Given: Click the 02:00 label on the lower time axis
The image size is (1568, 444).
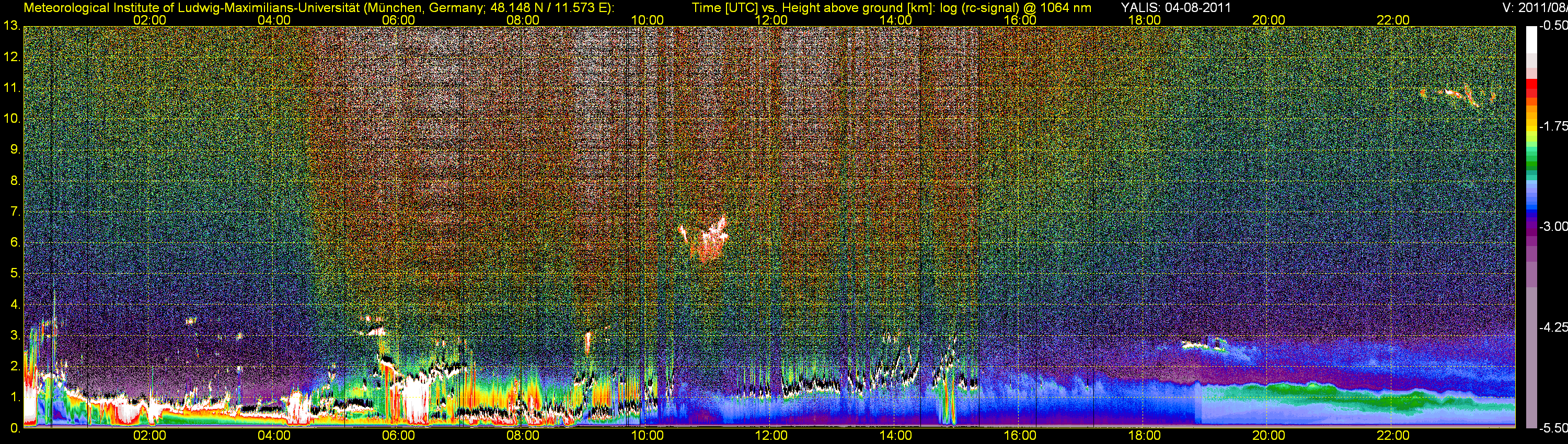Looking at the screenshot, I should (x=149, y=436).
